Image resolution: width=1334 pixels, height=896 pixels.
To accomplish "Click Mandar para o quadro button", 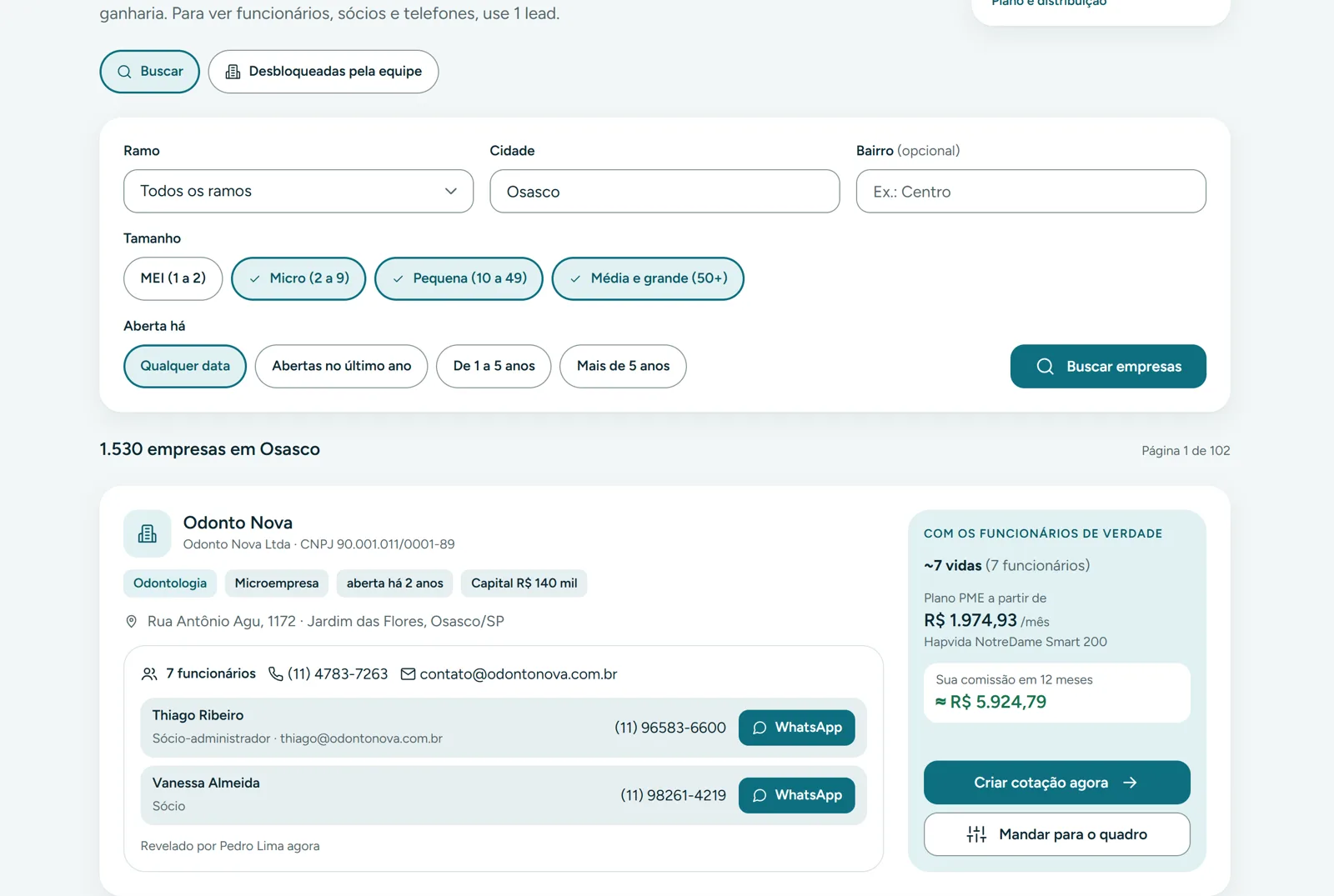I will pos(1057,834).
